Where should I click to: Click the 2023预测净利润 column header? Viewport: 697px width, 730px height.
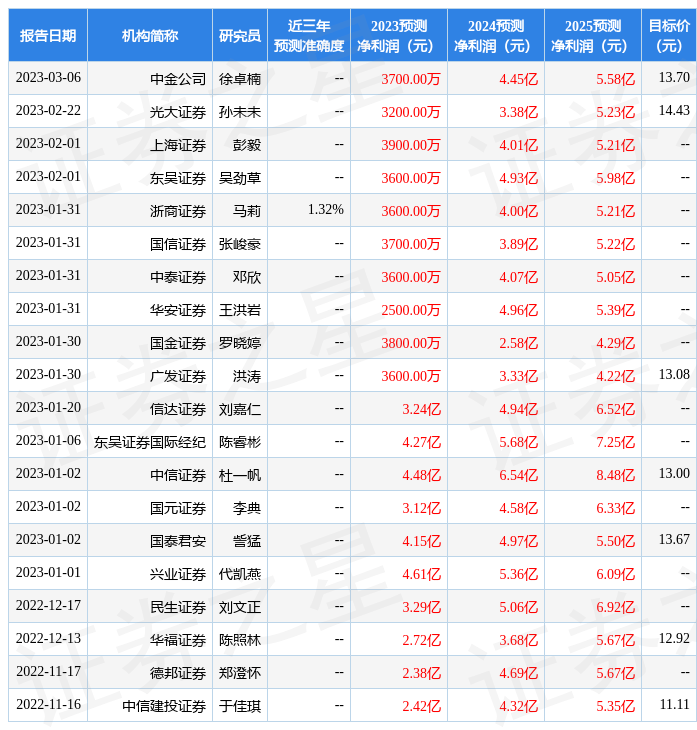pyautogui.click(x=399, y=36)
